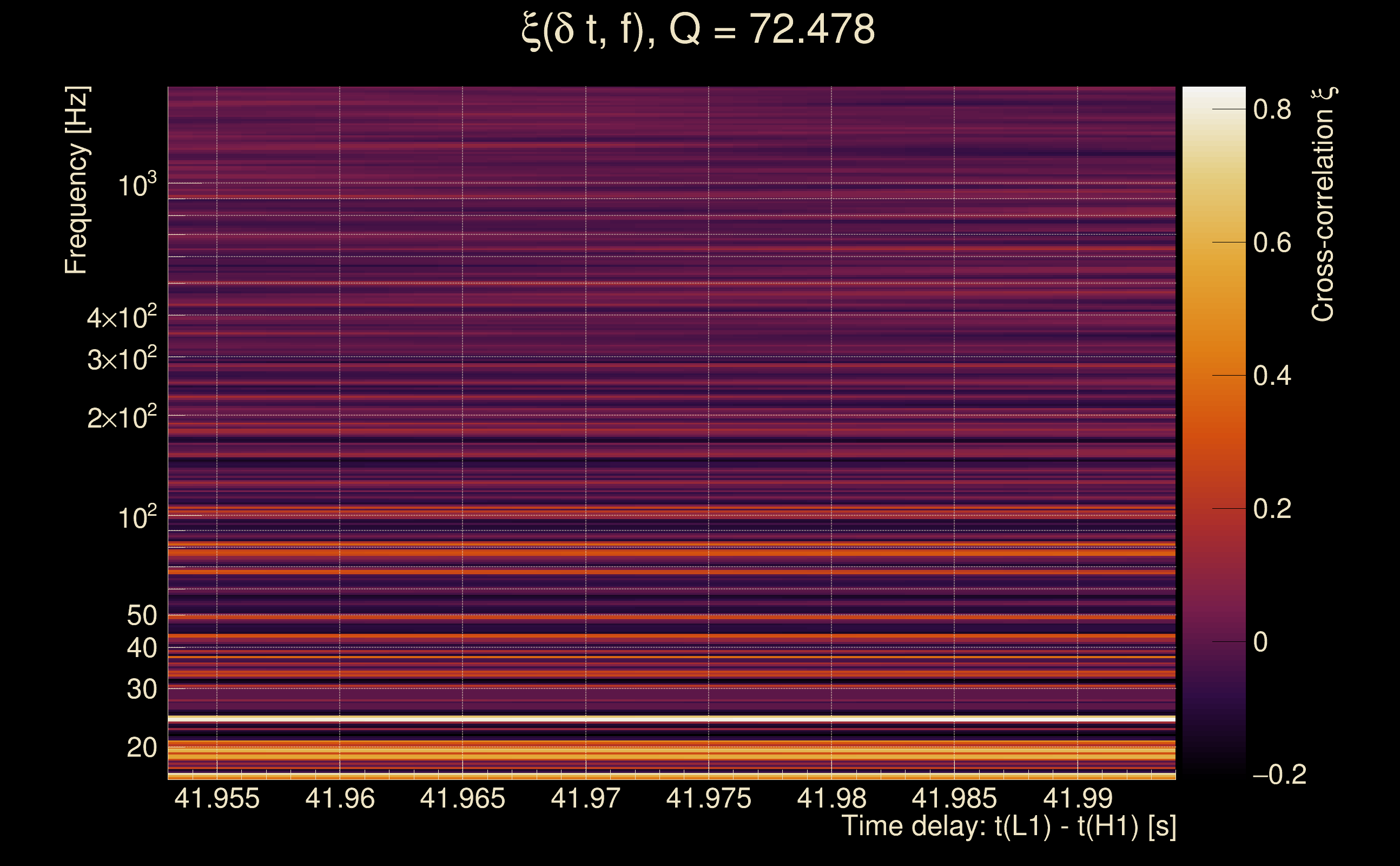This screenshot has width=1400, height=866.
Task: Select the 2×10² frequency tick label
Action: pos(121,417)
